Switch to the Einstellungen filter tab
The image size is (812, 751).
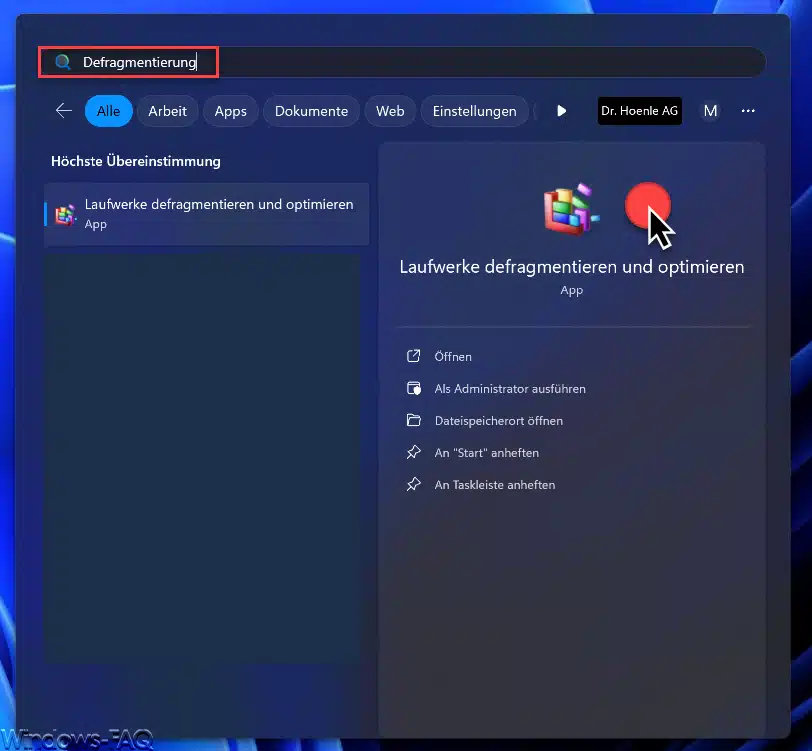point(474,111)
